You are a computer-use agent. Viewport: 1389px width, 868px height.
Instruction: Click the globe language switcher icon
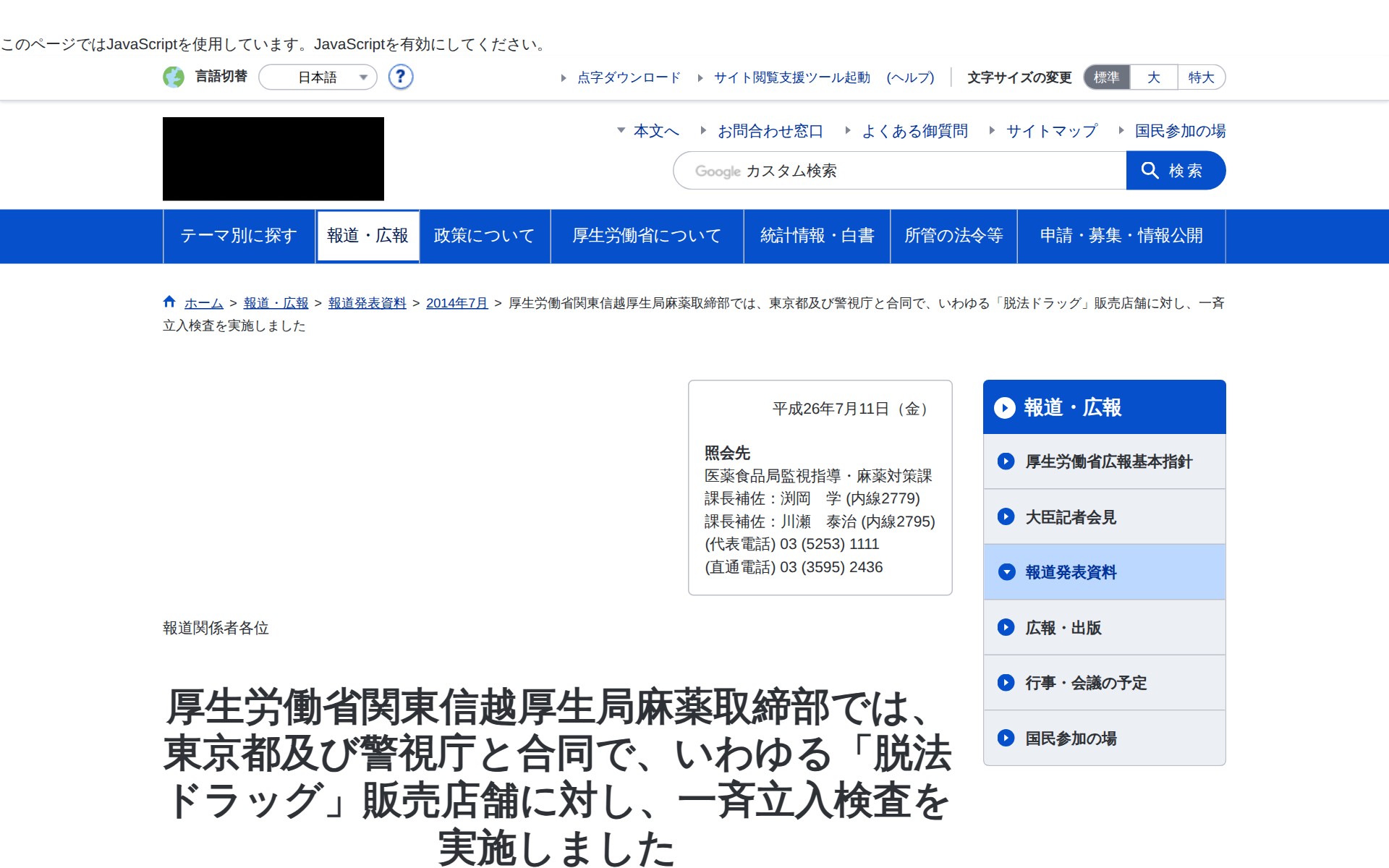pyautogui.click(x=174, y=77)
